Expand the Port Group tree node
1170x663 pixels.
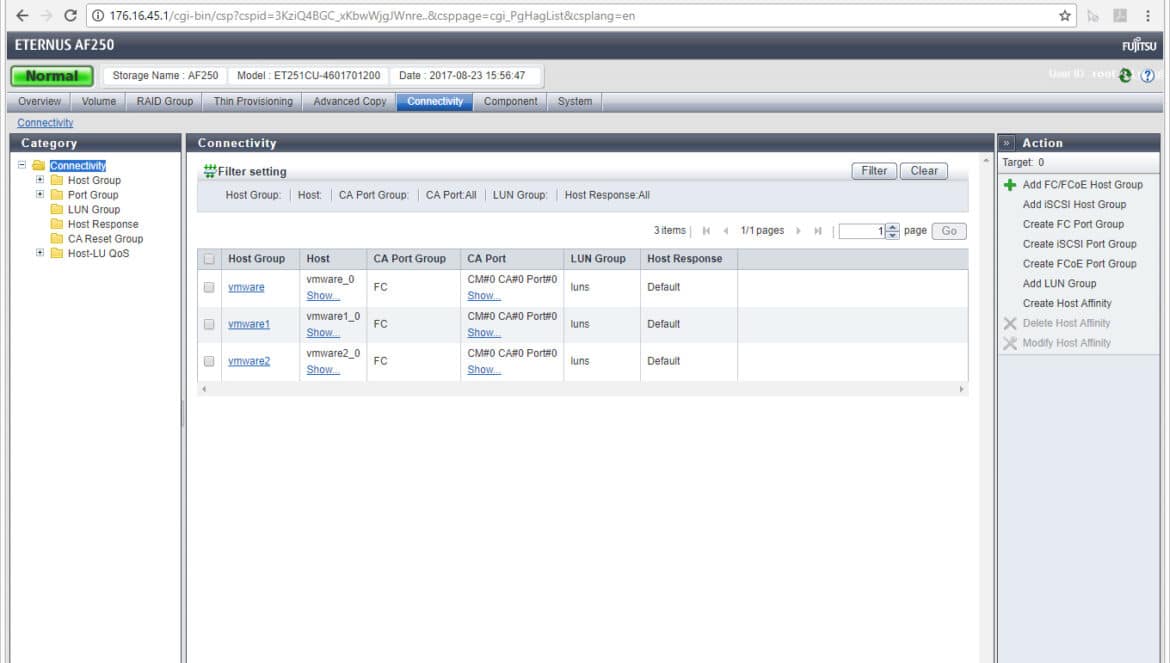(x=40, y=194)
